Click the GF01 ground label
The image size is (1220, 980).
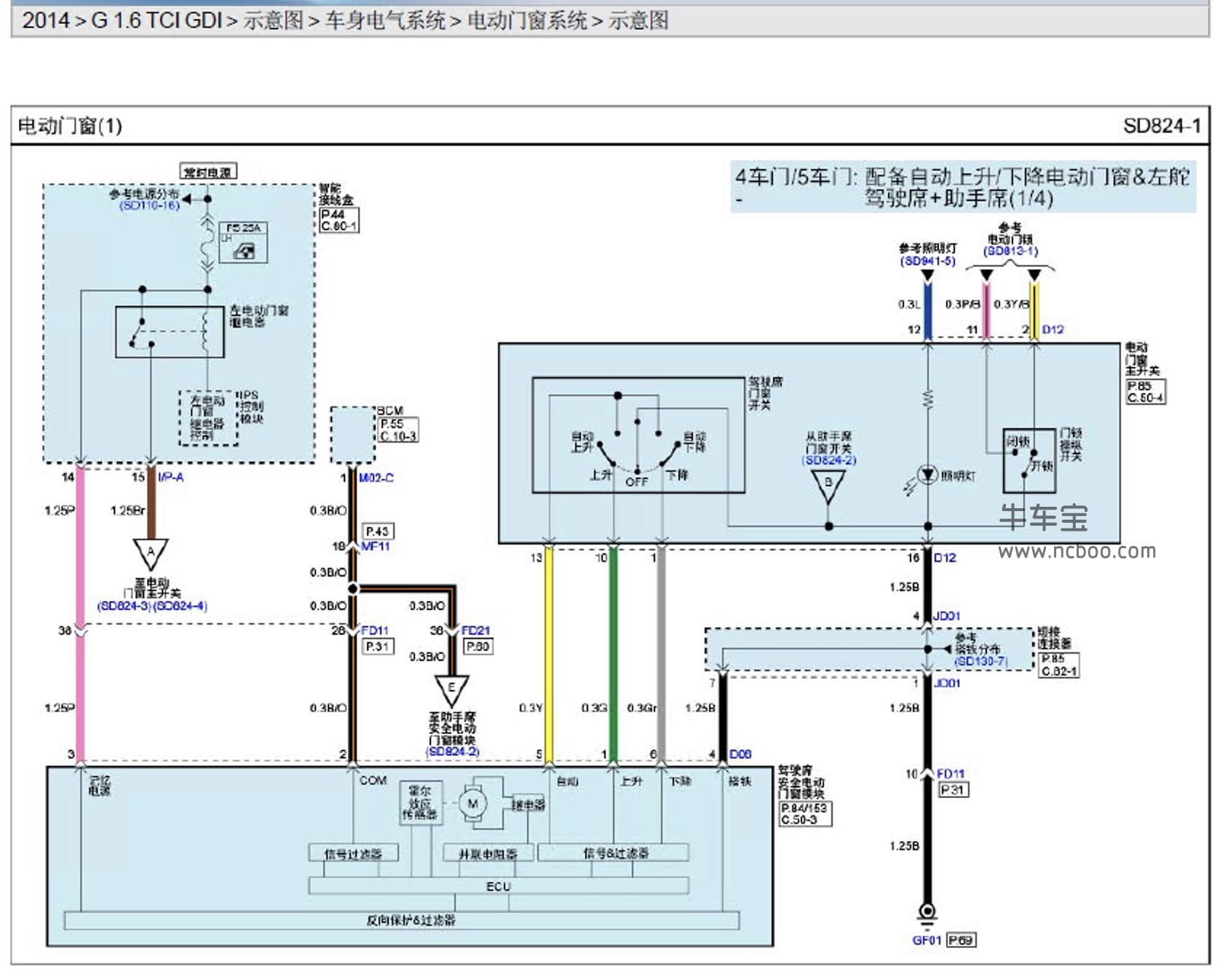point(927,940)
